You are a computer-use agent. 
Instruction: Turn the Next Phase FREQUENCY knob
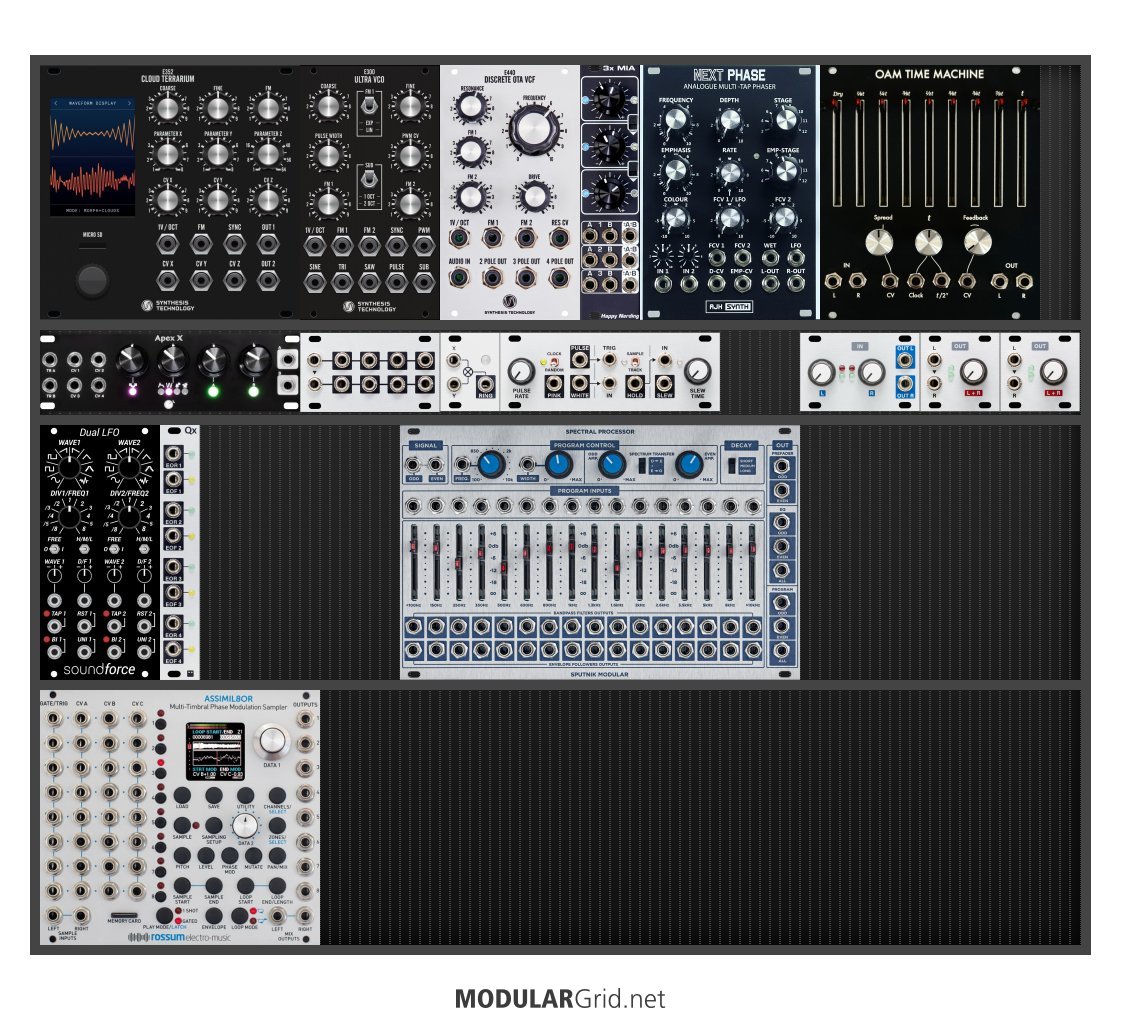point(676,119)
